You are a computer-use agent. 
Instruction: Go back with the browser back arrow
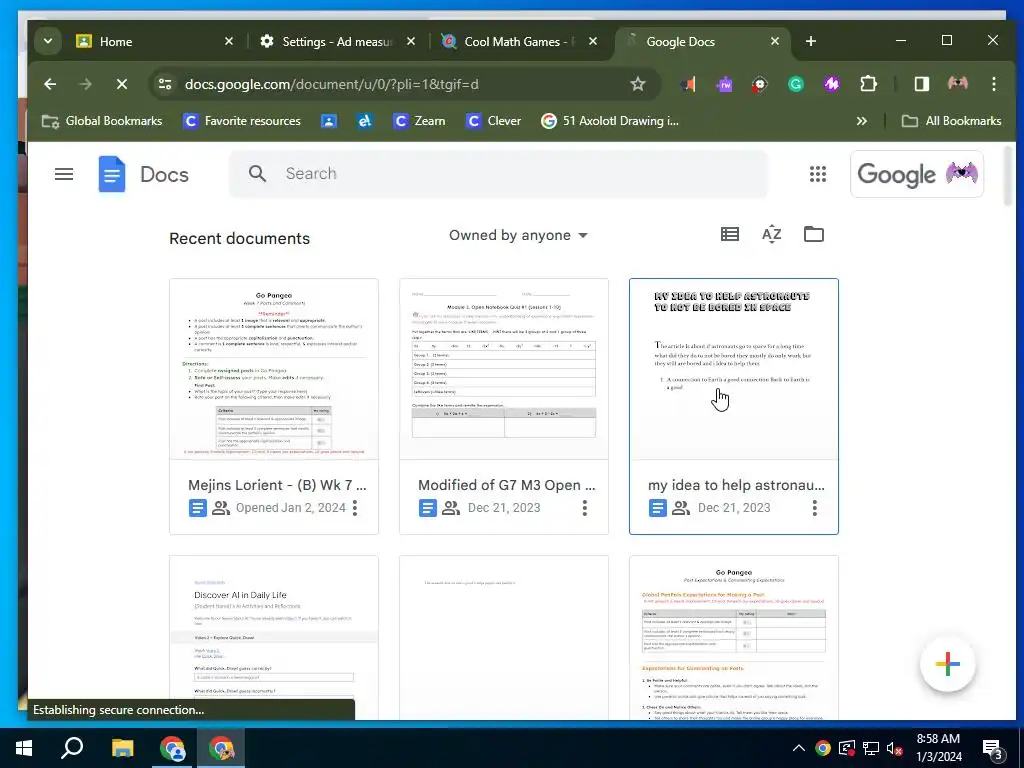point(50,84)
